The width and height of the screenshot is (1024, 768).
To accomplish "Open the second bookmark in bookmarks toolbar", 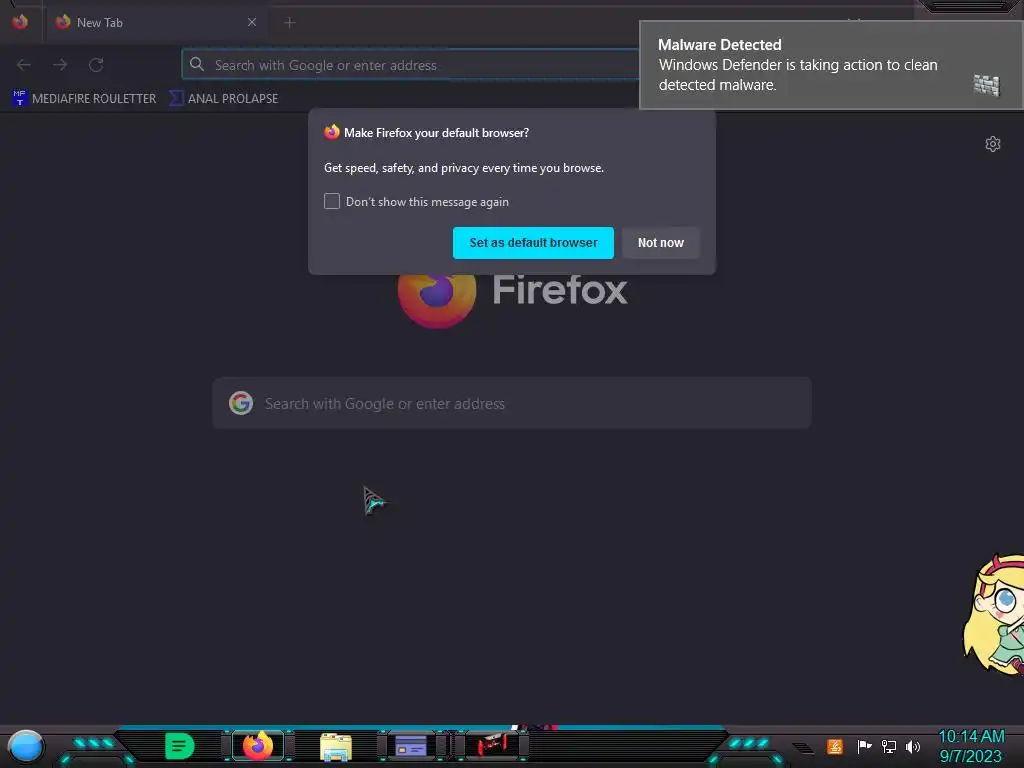I will pyautogui.click(x=224, y=98).
